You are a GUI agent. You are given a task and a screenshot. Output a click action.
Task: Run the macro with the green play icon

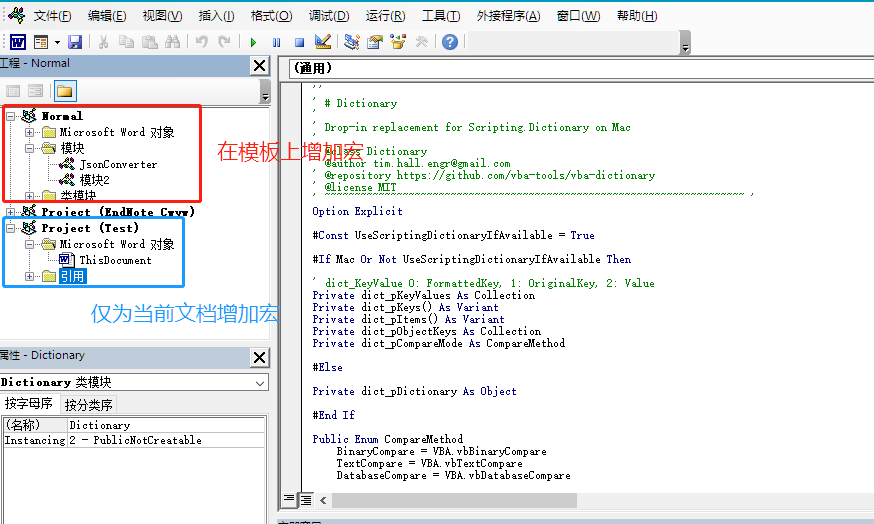254,42
